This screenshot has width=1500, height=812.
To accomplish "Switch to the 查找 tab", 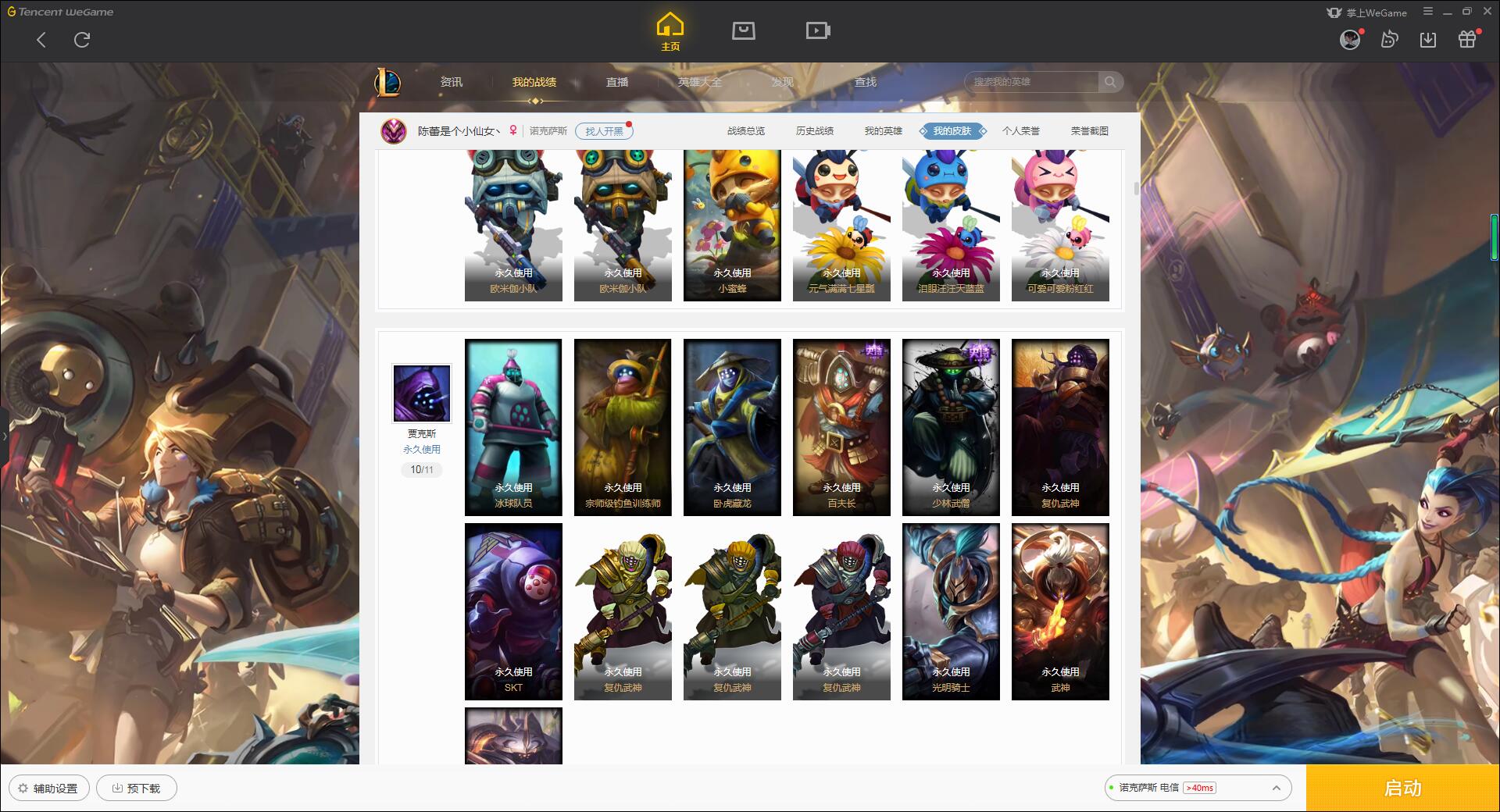I will [866, 82].
